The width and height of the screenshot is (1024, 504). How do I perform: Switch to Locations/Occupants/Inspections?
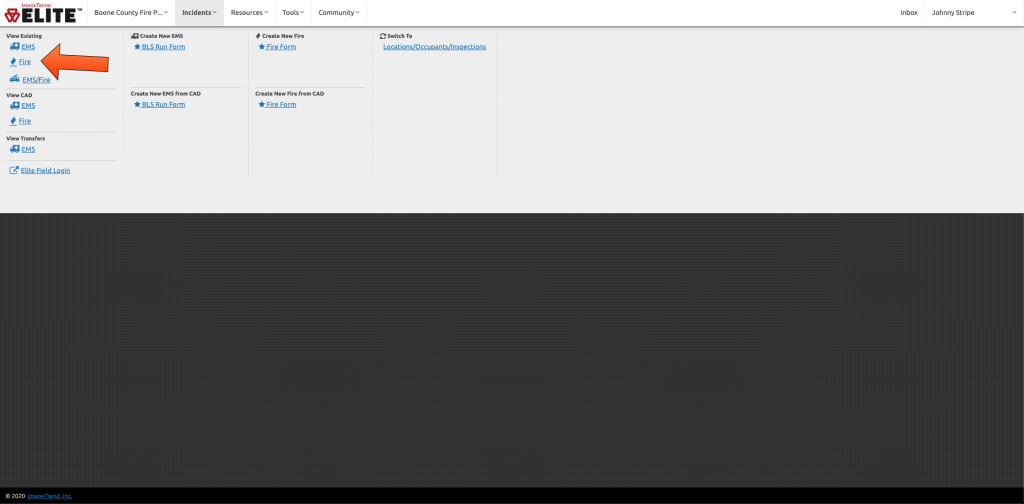coord(434,47)
